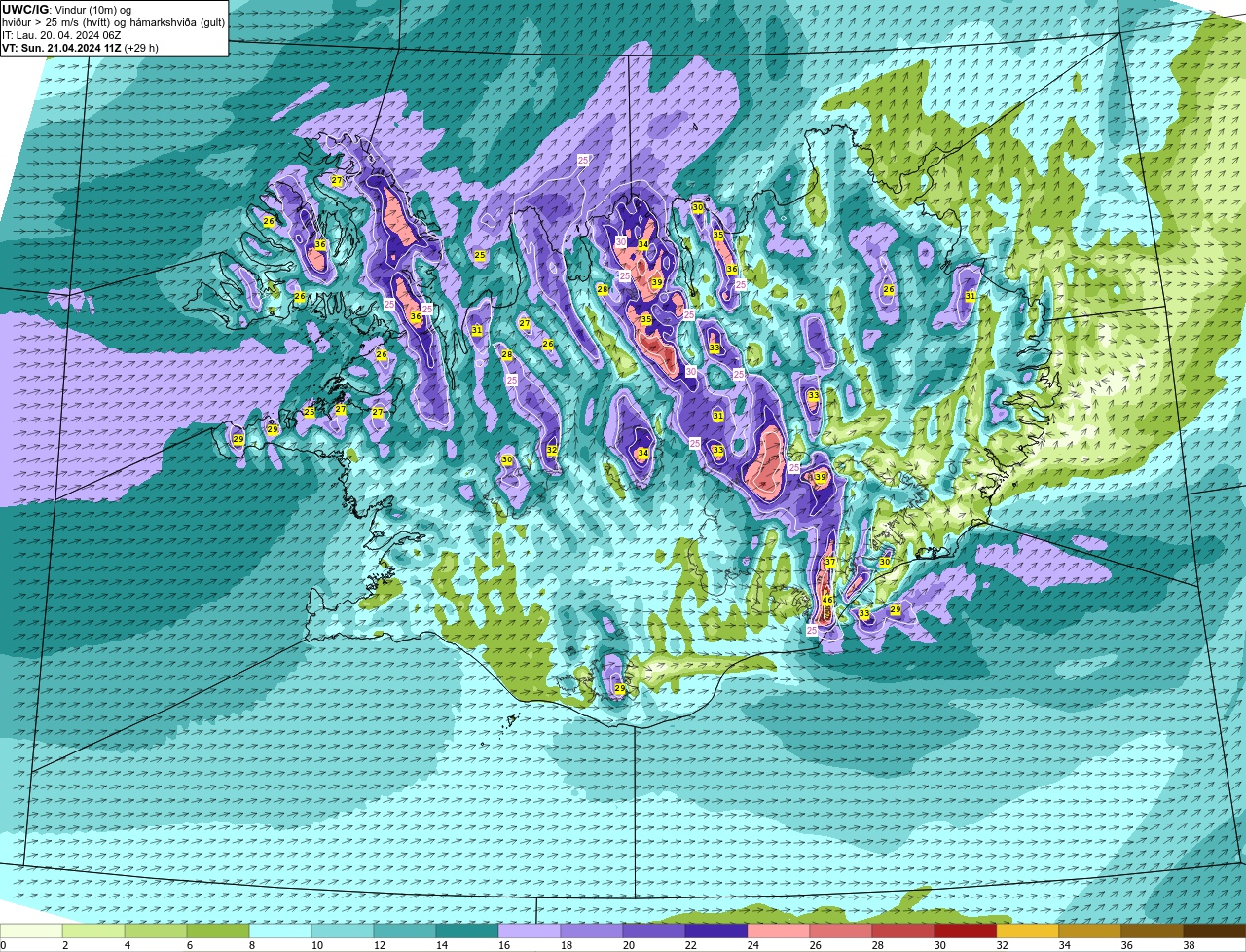Click the 28–30 m/s legend color swatch

pos(903,931)
